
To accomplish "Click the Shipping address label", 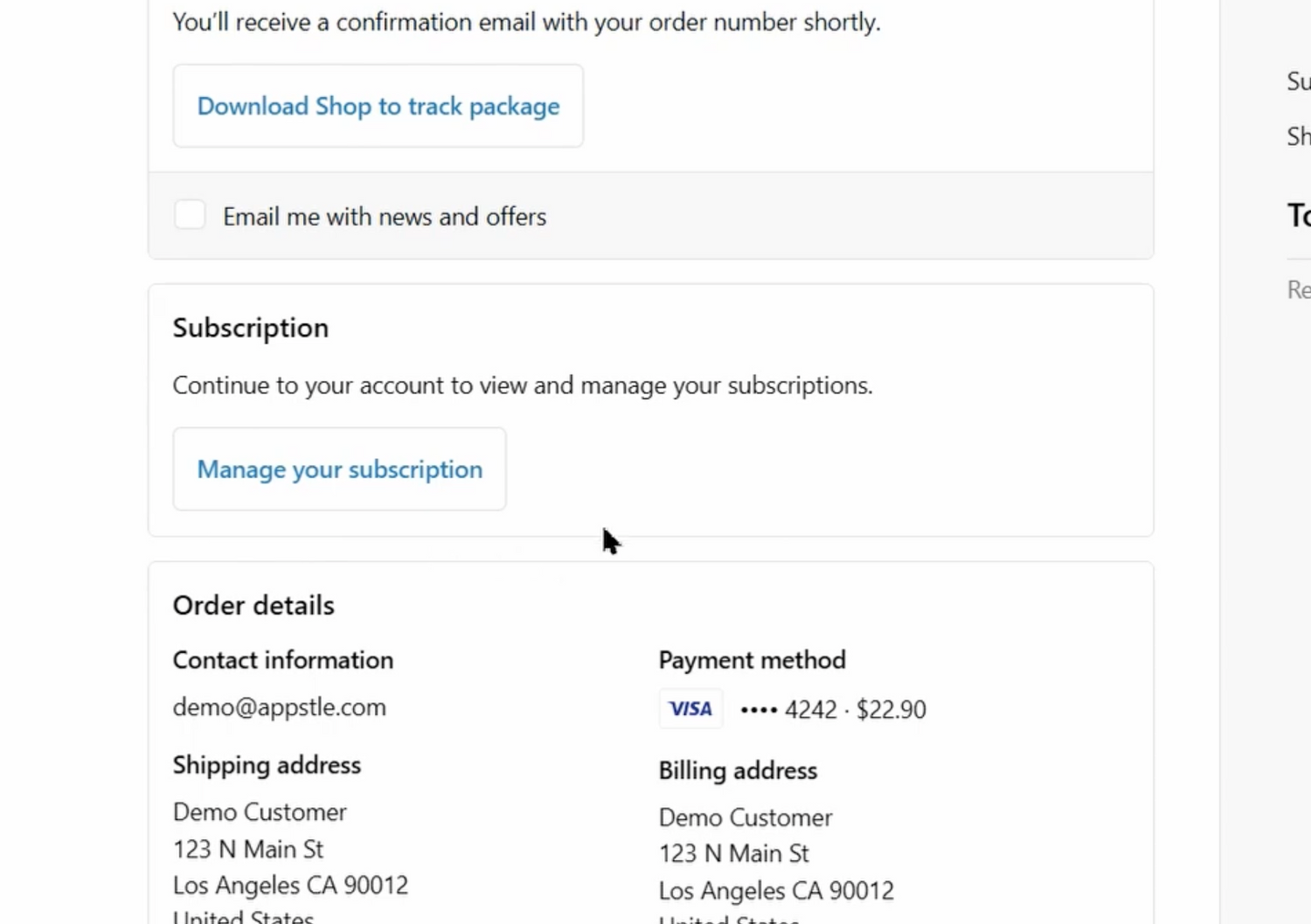I will coord(267,765).
